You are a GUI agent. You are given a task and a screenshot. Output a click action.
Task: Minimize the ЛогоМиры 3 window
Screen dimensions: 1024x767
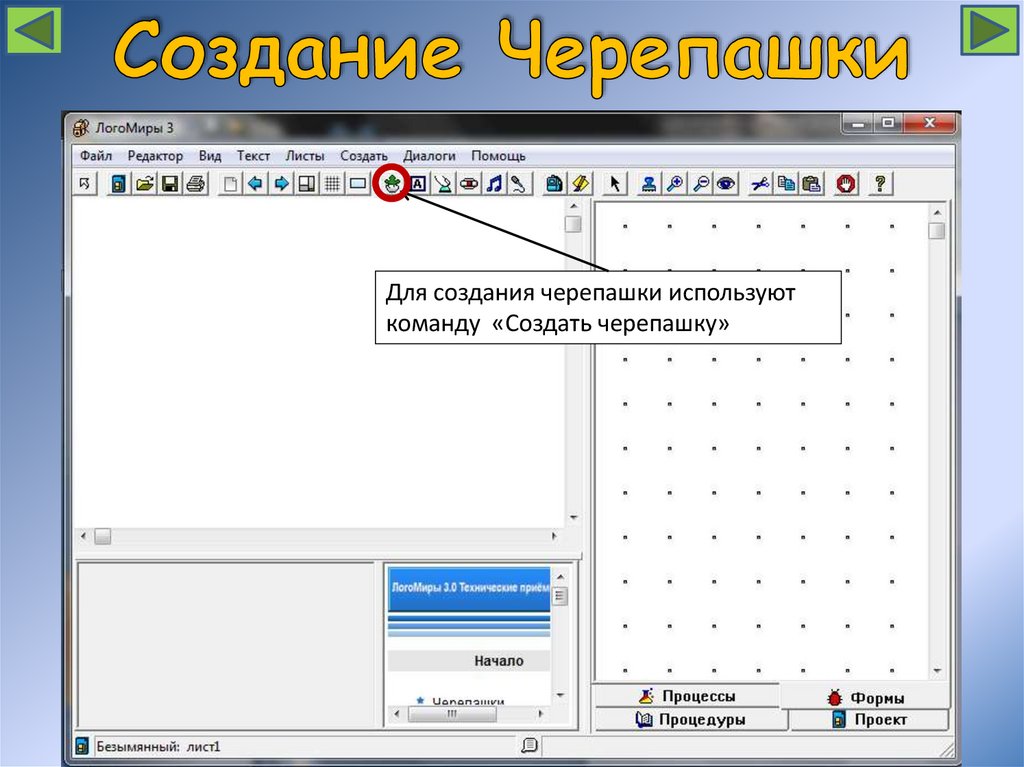[858, 123]
